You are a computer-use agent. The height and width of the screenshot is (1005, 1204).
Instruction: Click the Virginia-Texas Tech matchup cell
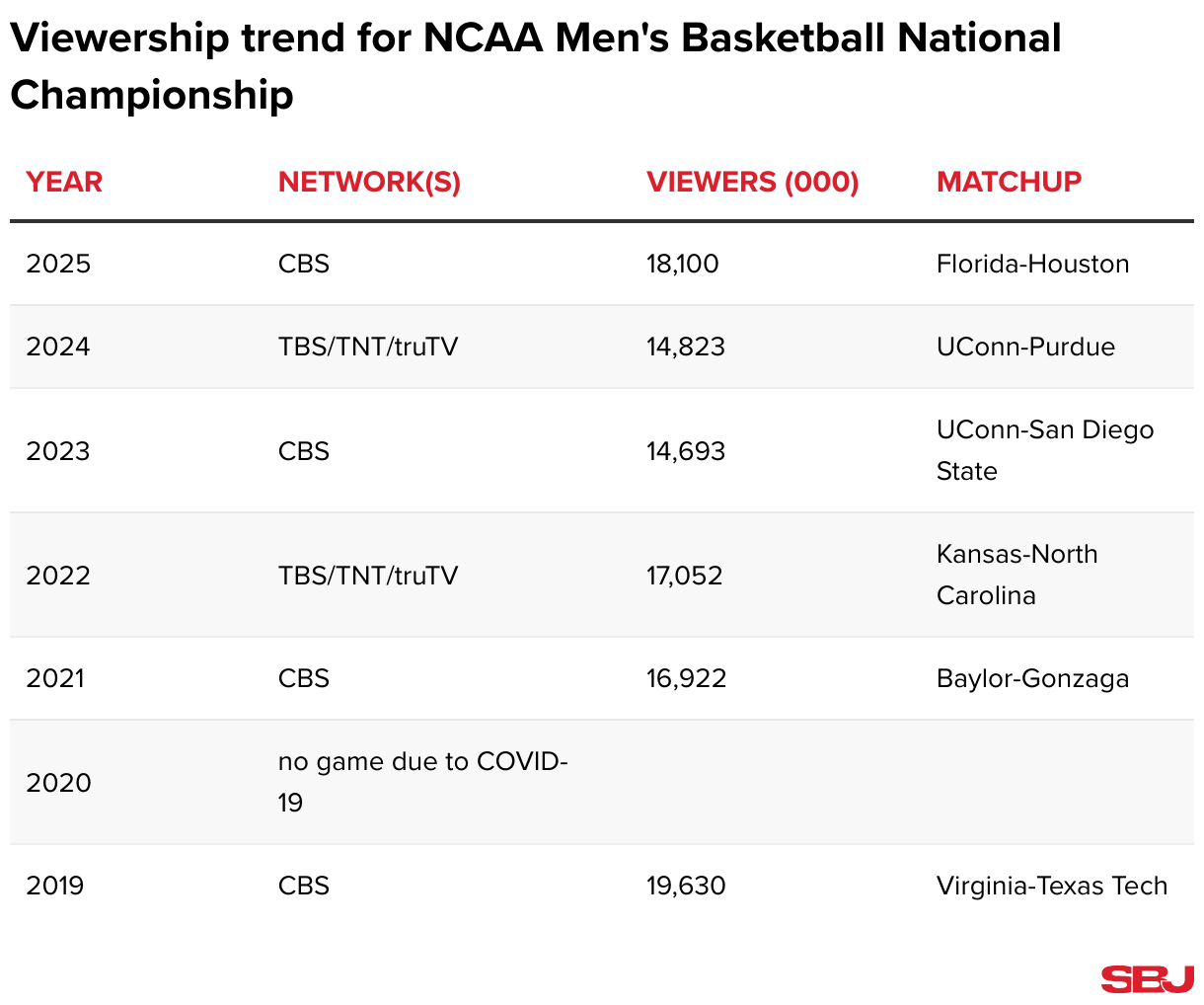(x=1052, y=886)
